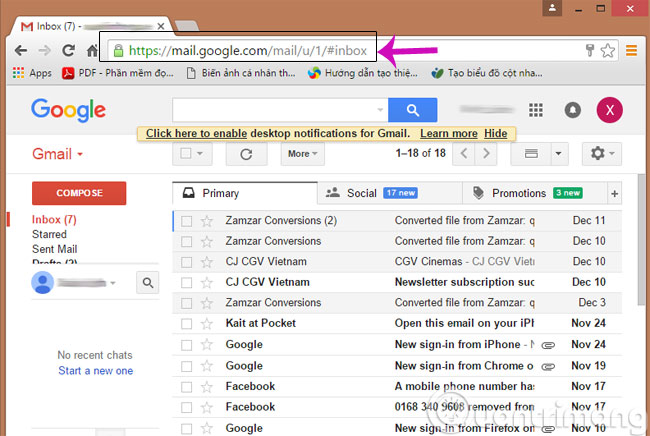
Task: Go back with the browser back arrow
Action: (x=21, y=51)
